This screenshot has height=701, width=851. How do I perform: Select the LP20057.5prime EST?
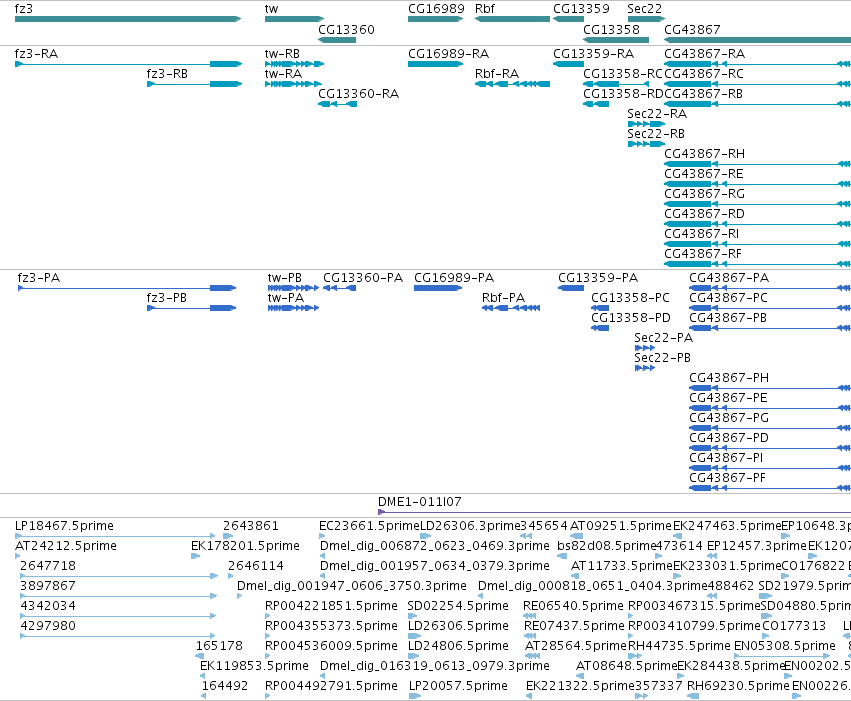(x=414, y=696)
